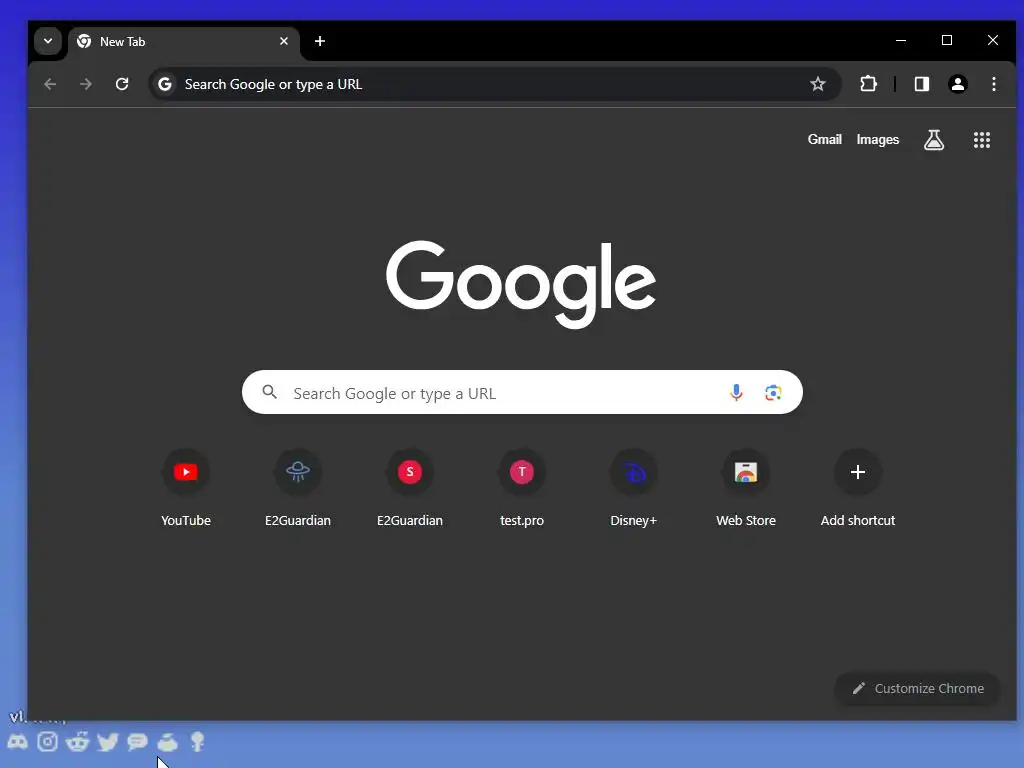Screen dimensions: 1024x768
Task: Close the New Tab tab
Action: 284,41
